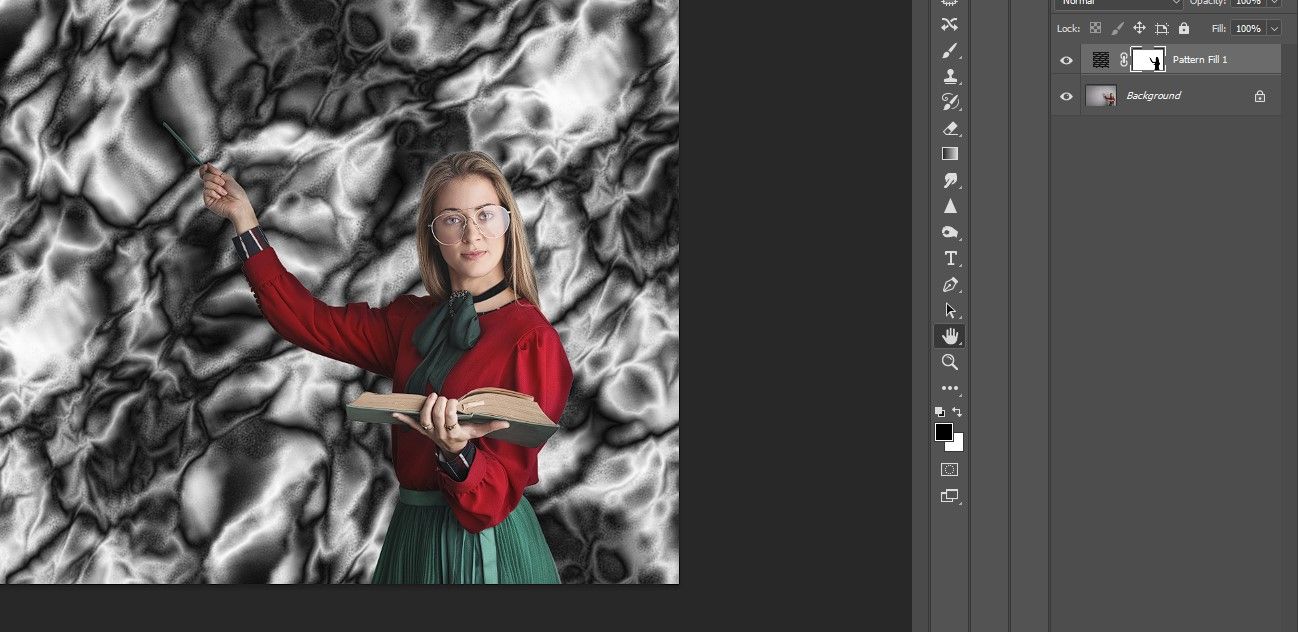
Task: Click the Fill 100% value field
Action: click(x=1248, y=29)
